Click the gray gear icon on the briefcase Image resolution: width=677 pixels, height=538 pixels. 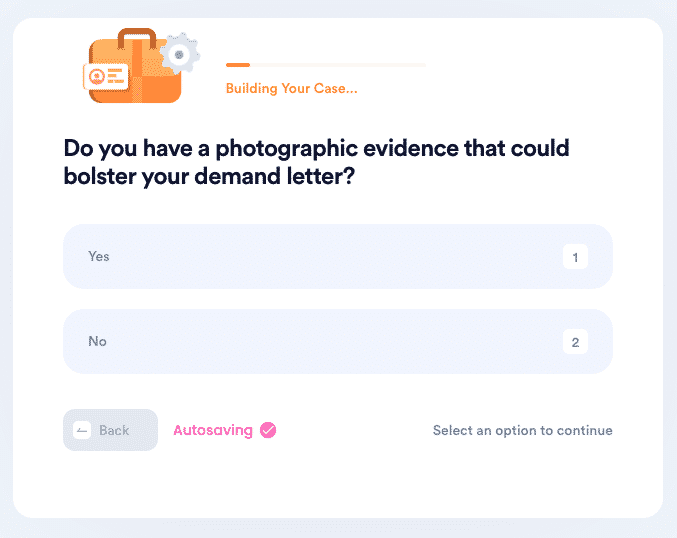tap(180, 54)
